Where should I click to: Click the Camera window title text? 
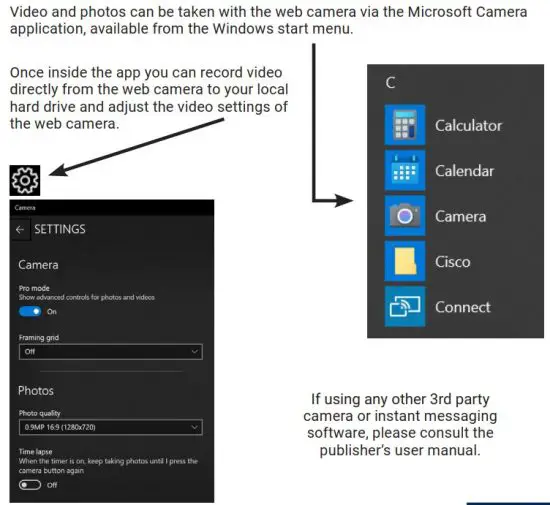click(25, 208)
